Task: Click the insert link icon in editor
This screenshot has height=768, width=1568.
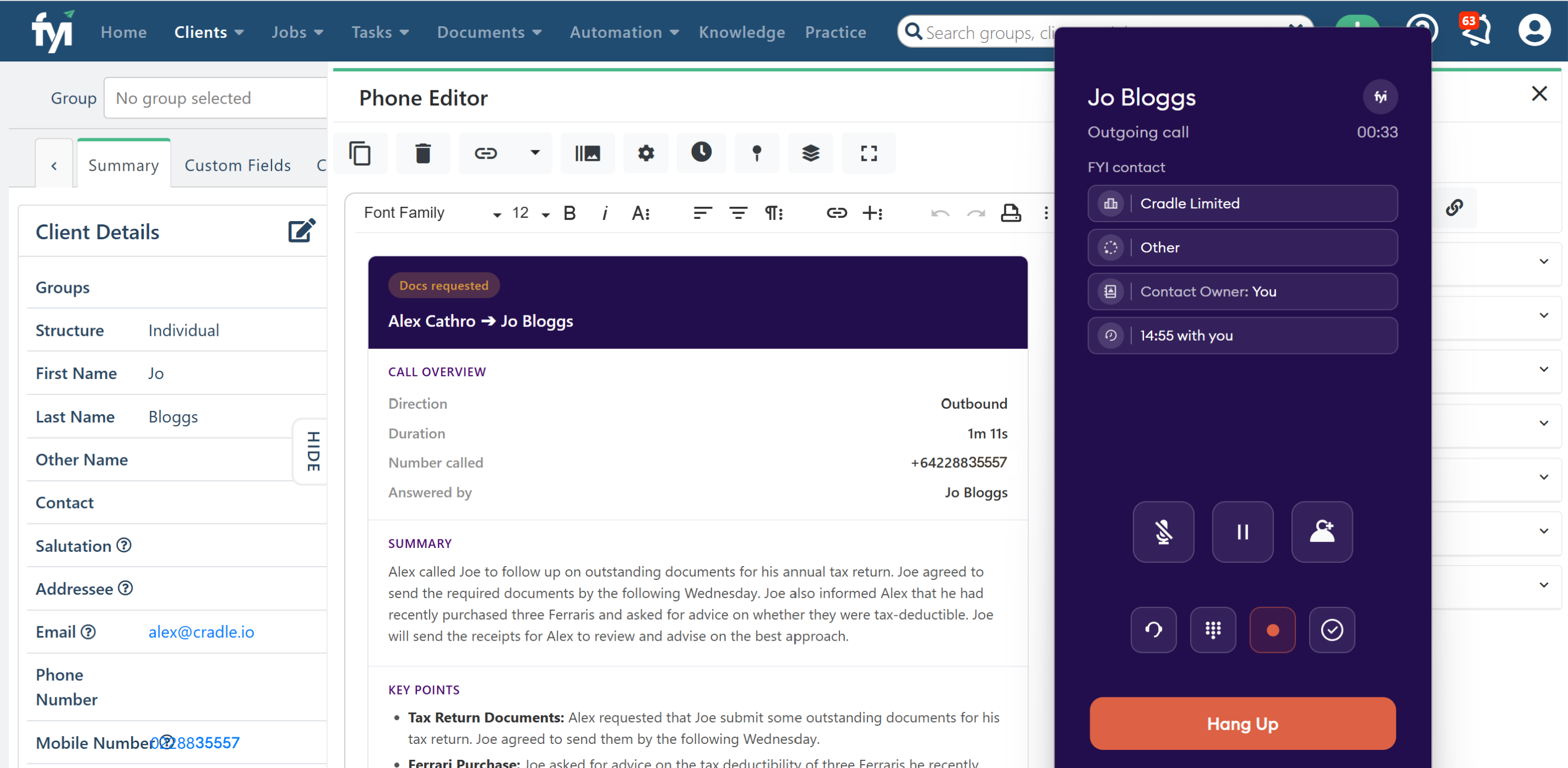Action: tap(836, 213)
